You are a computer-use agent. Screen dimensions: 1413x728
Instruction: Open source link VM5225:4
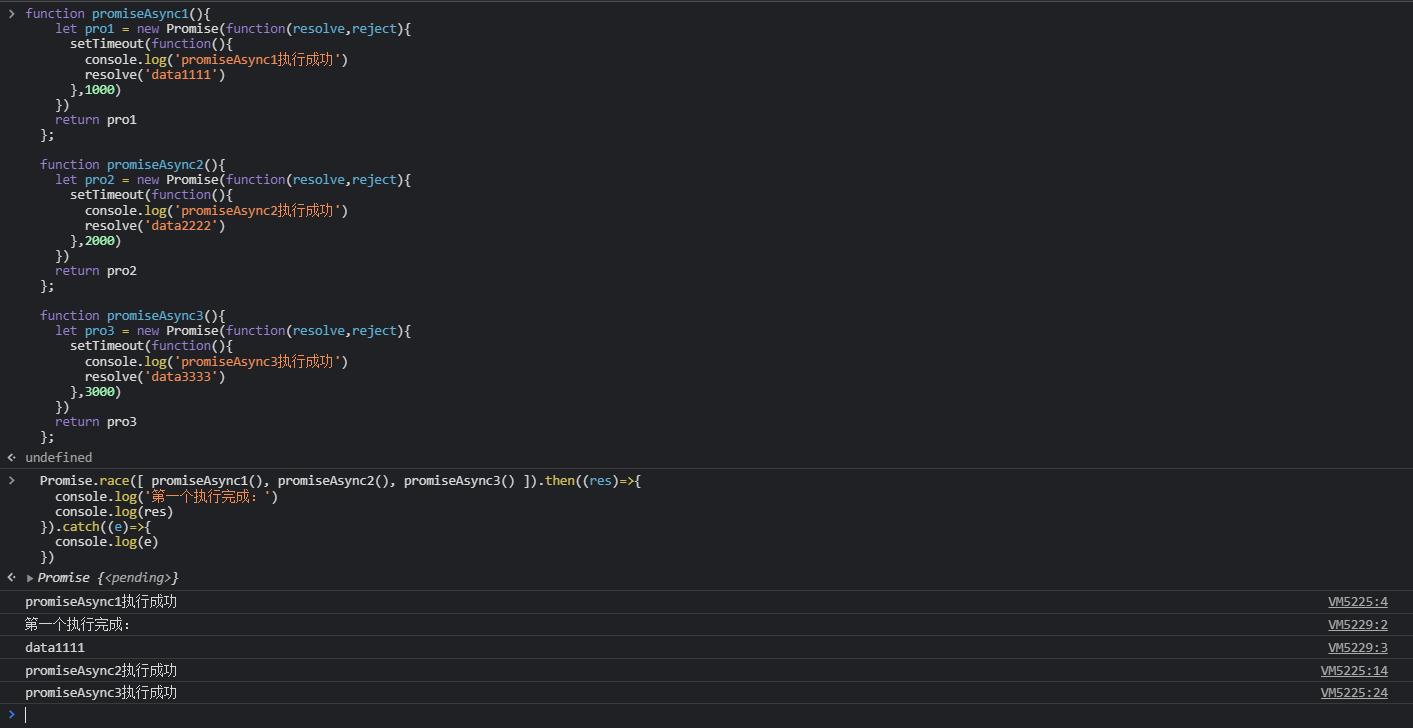(1358, 602)
